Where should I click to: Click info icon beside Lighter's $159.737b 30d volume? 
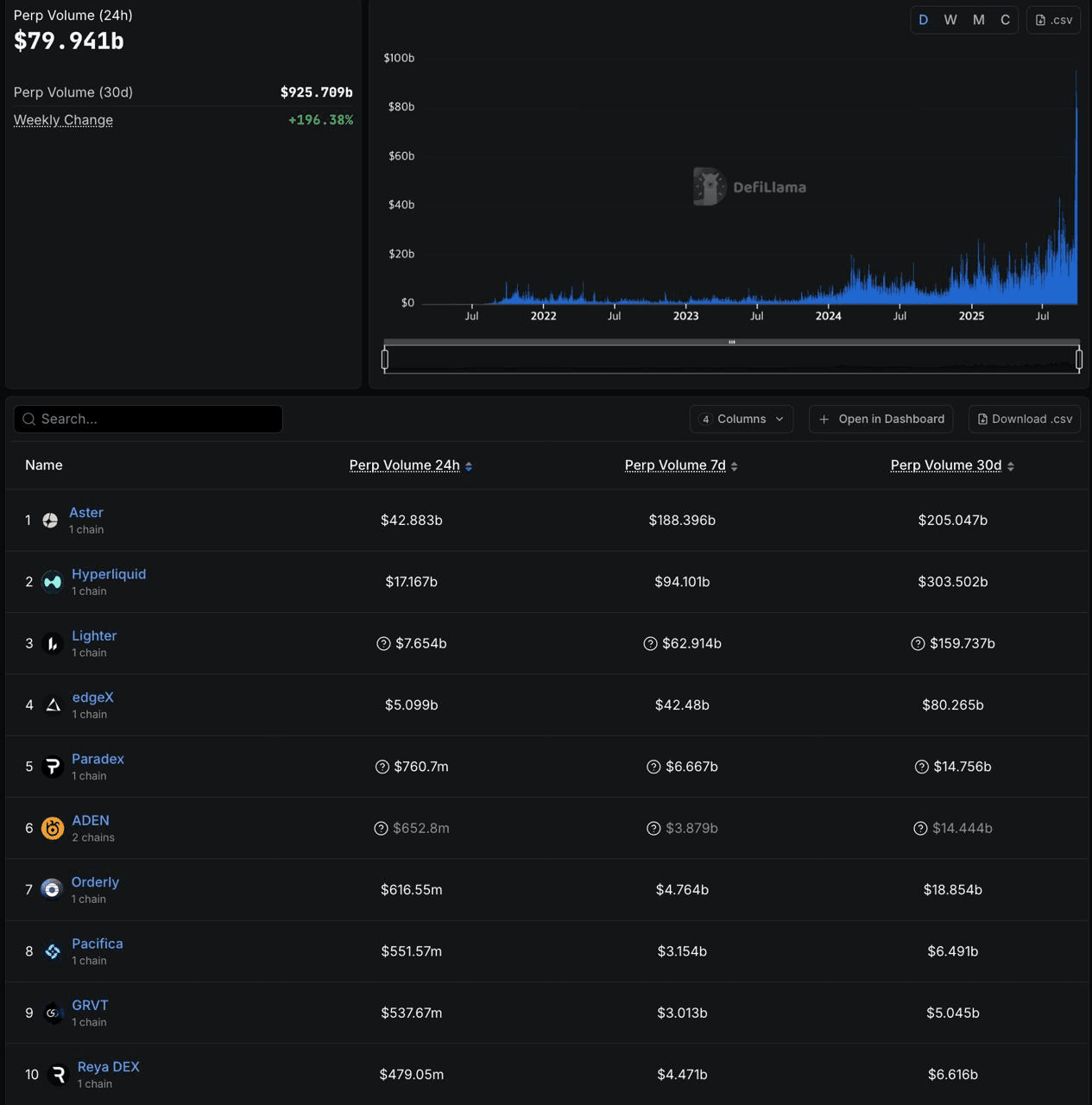click(918, 644)
